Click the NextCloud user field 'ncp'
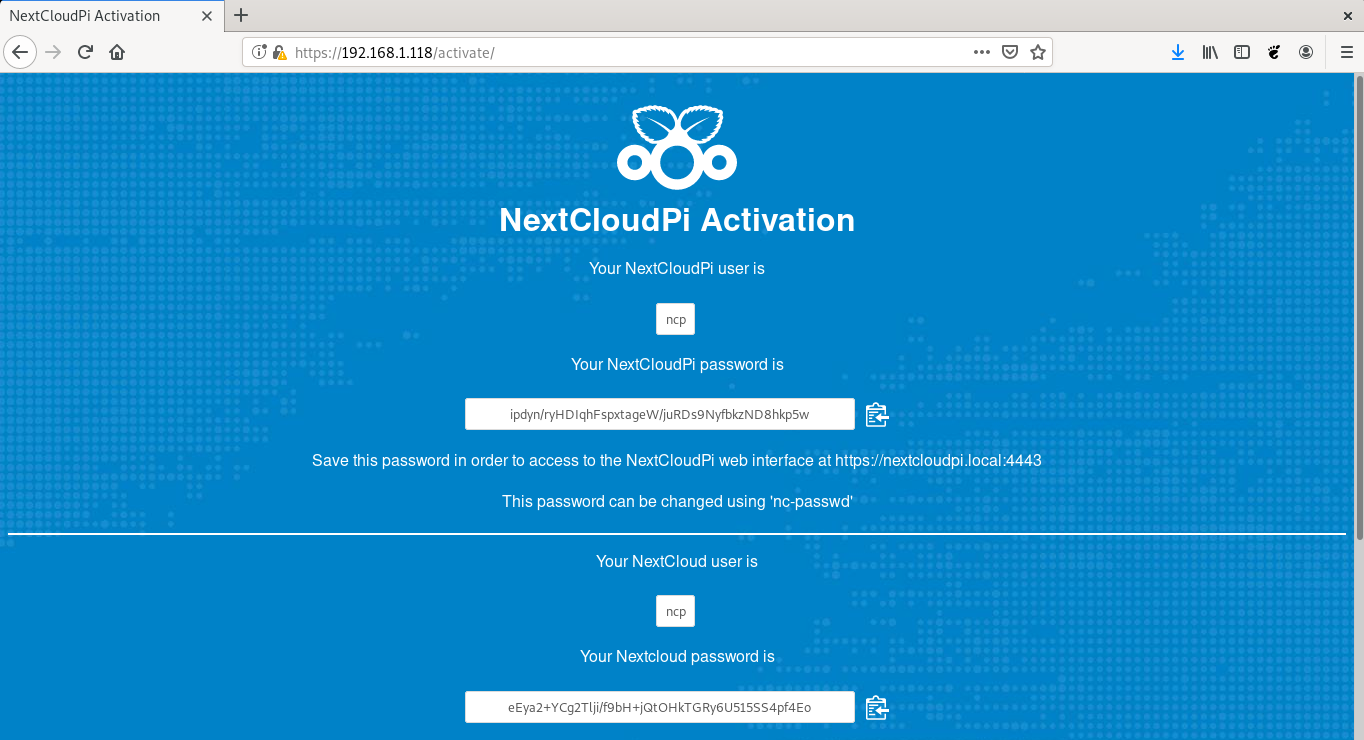Image resolution: width=1364 pixels, height=740 pixels. (x=676, y=611)
